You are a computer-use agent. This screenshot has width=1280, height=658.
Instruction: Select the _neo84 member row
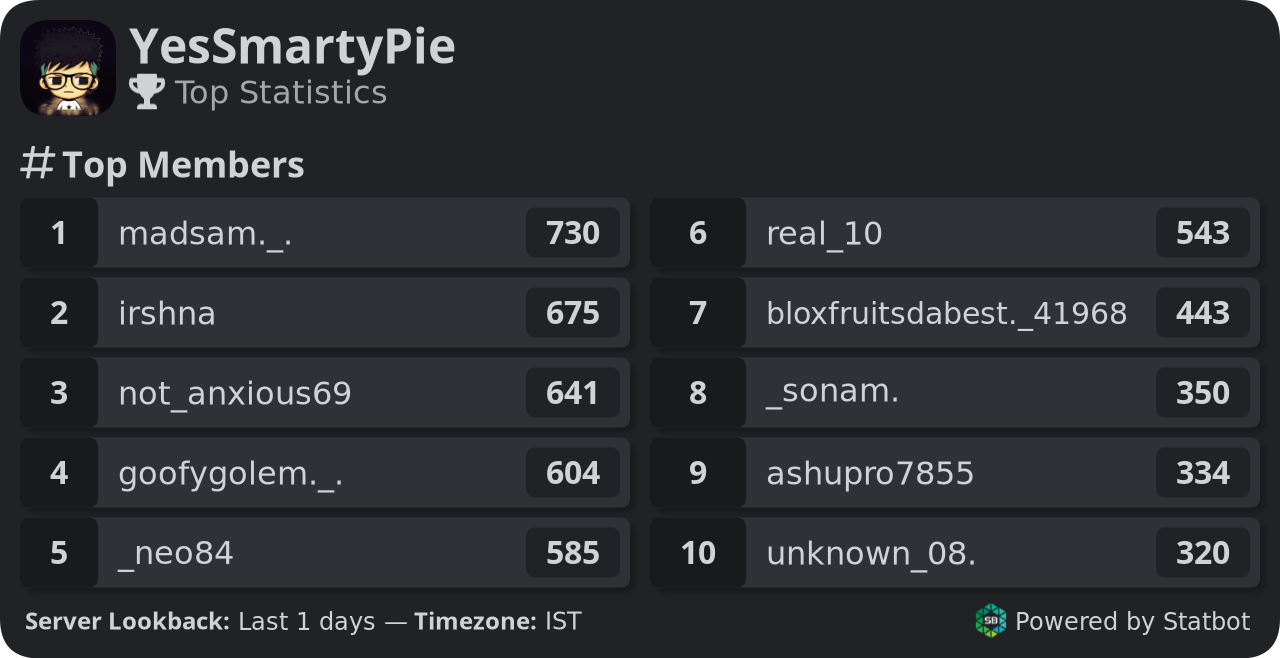[x=325, y=553]
